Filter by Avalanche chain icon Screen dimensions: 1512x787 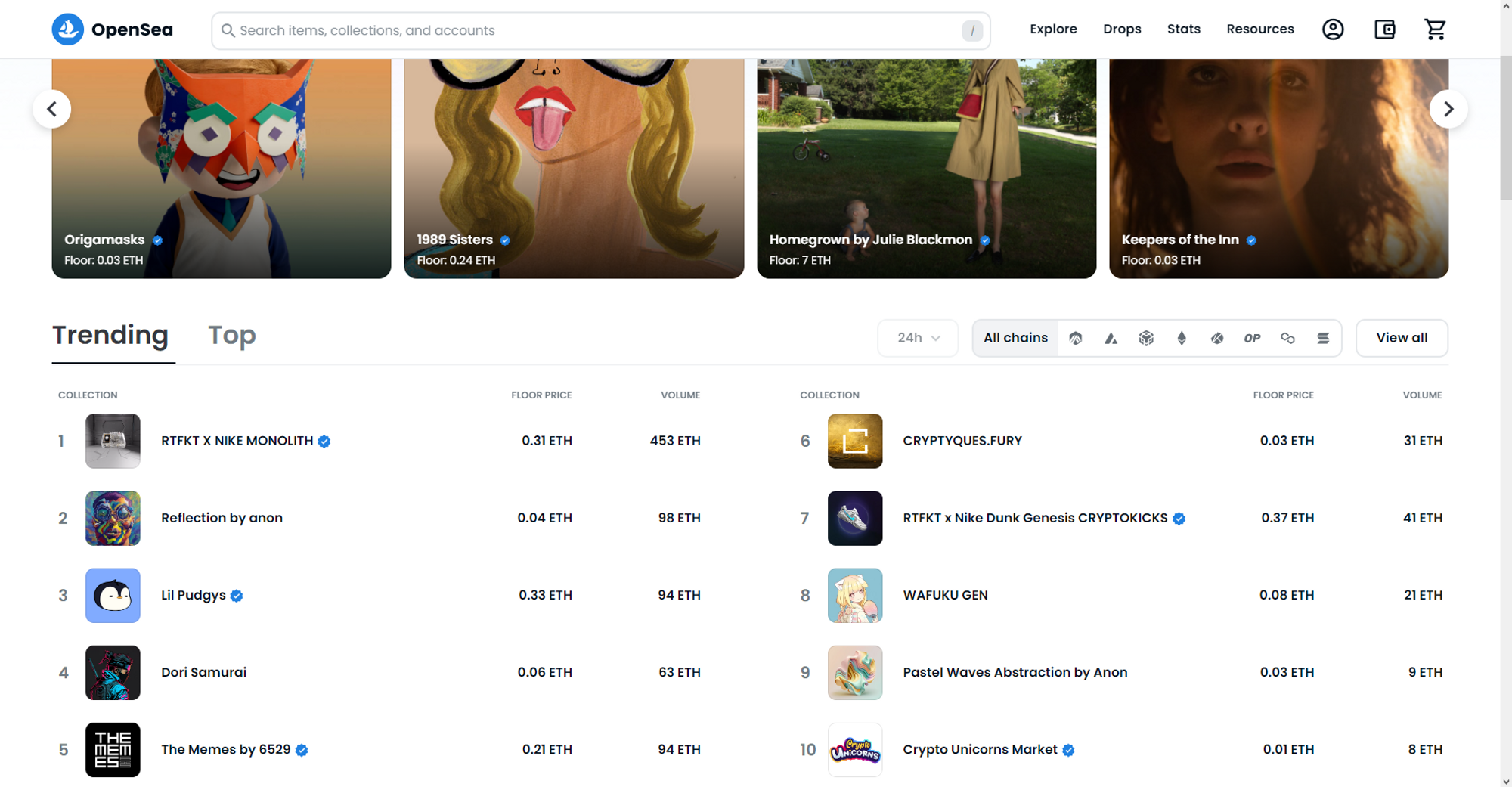1111,338
